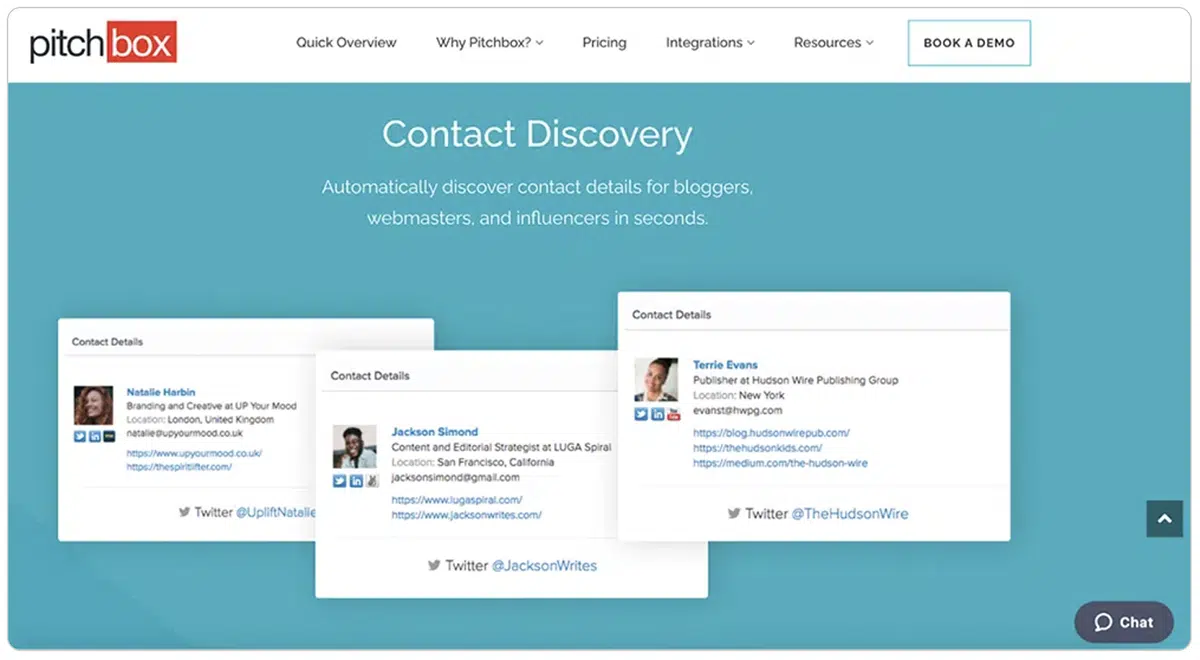Select the email jacksonsimond@gmail.com
The height and width of the screenshot is (660, 1200).
pos(455,478)
